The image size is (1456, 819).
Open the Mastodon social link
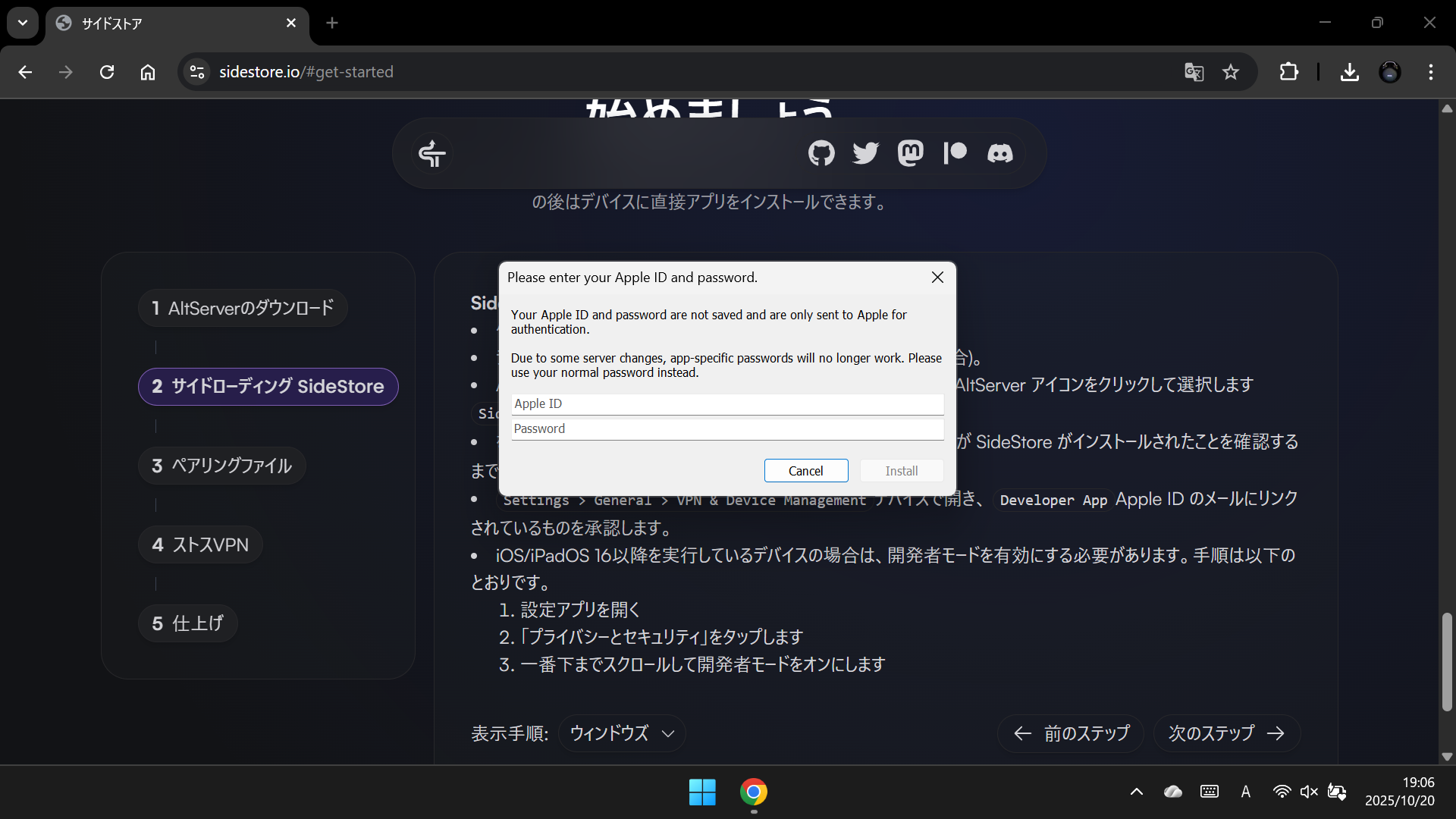click(910, 153)
